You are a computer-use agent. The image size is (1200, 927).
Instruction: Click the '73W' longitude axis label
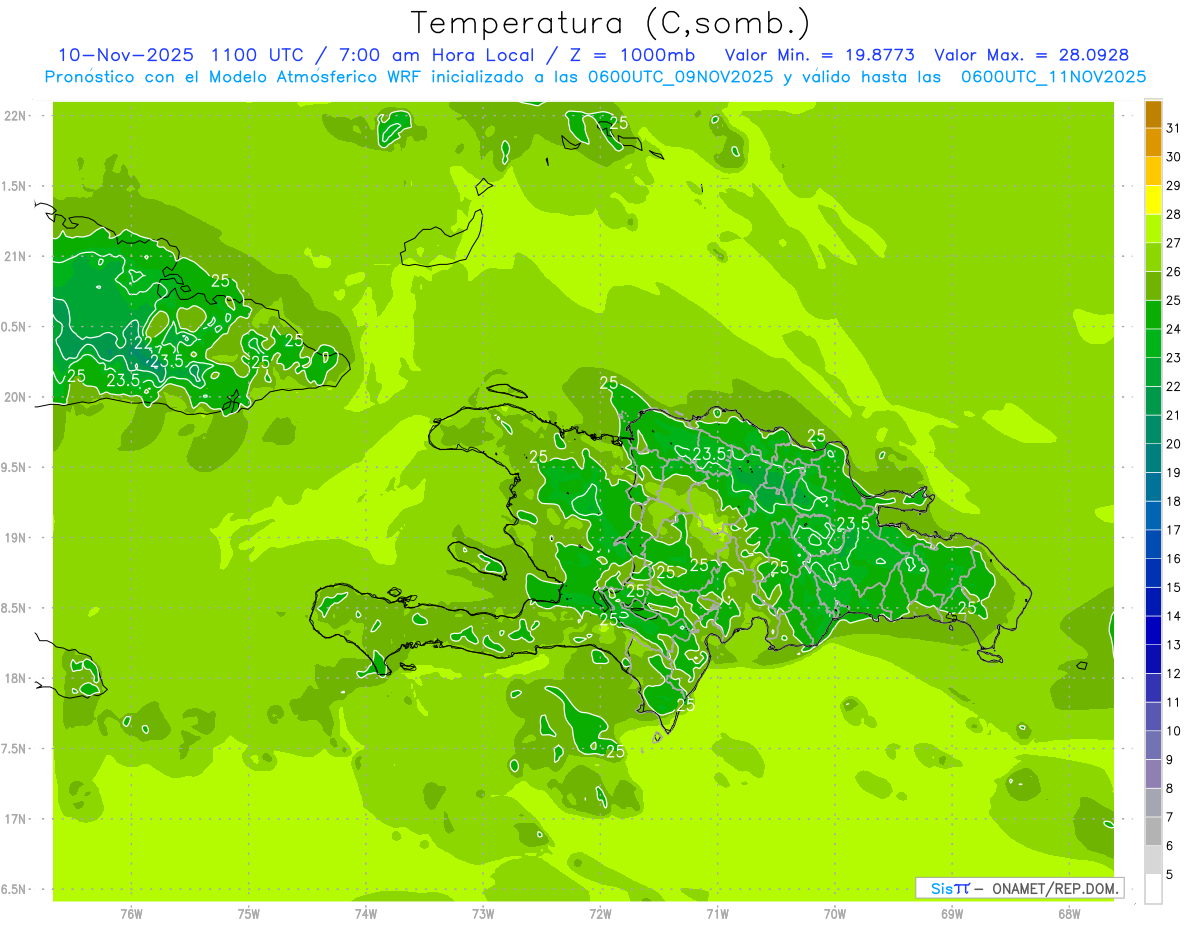(x=483, y=913)
